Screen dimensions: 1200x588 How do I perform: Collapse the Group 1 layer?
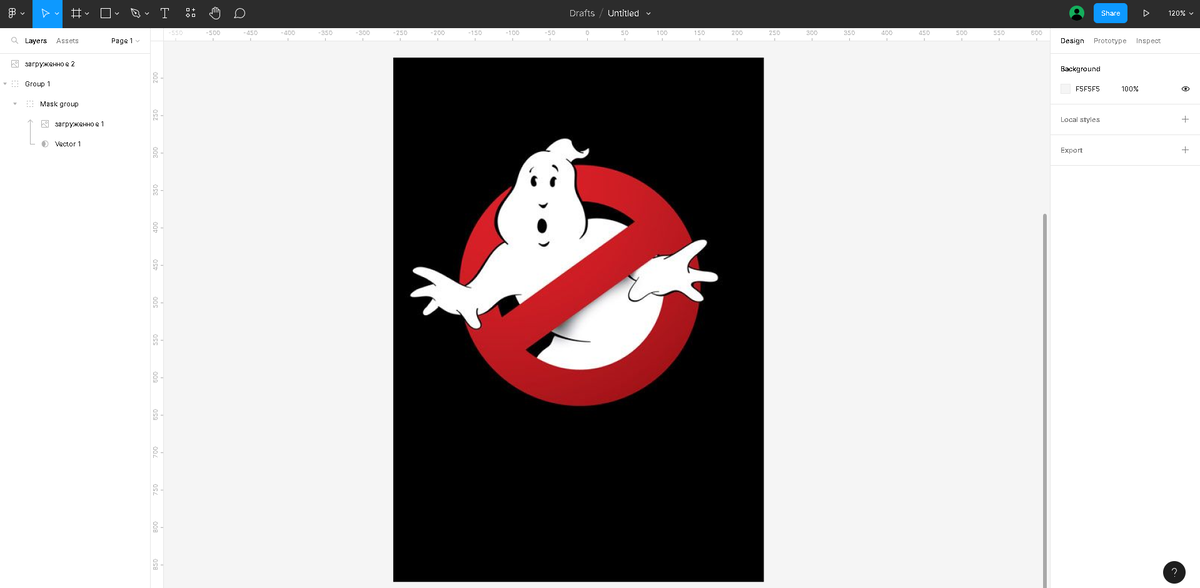[x=5, y=84]
